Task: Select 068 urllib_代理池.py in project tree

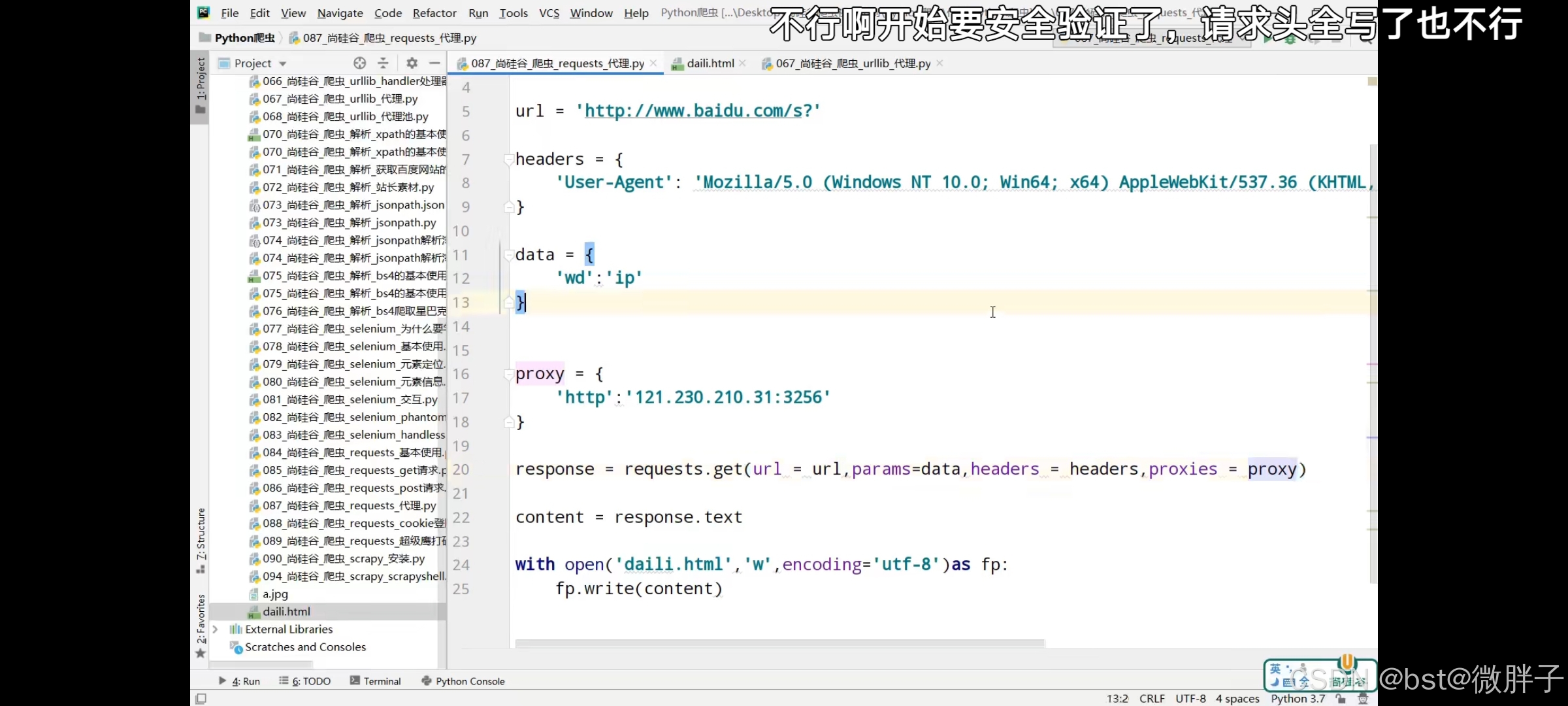Action: click(338, 116)
